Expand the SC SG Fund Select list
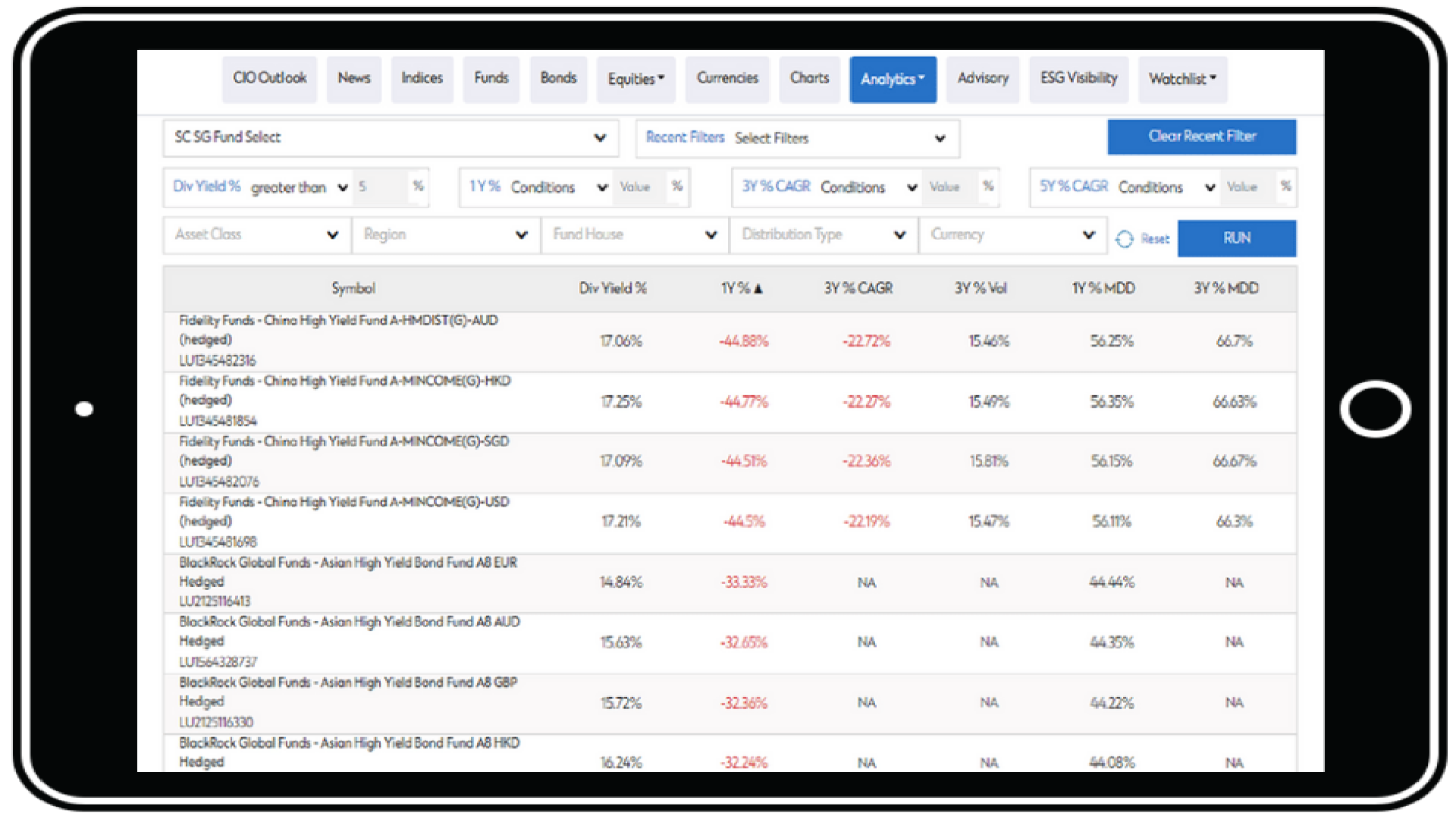Screen dimensions: 1456x819 coord(391,138)
